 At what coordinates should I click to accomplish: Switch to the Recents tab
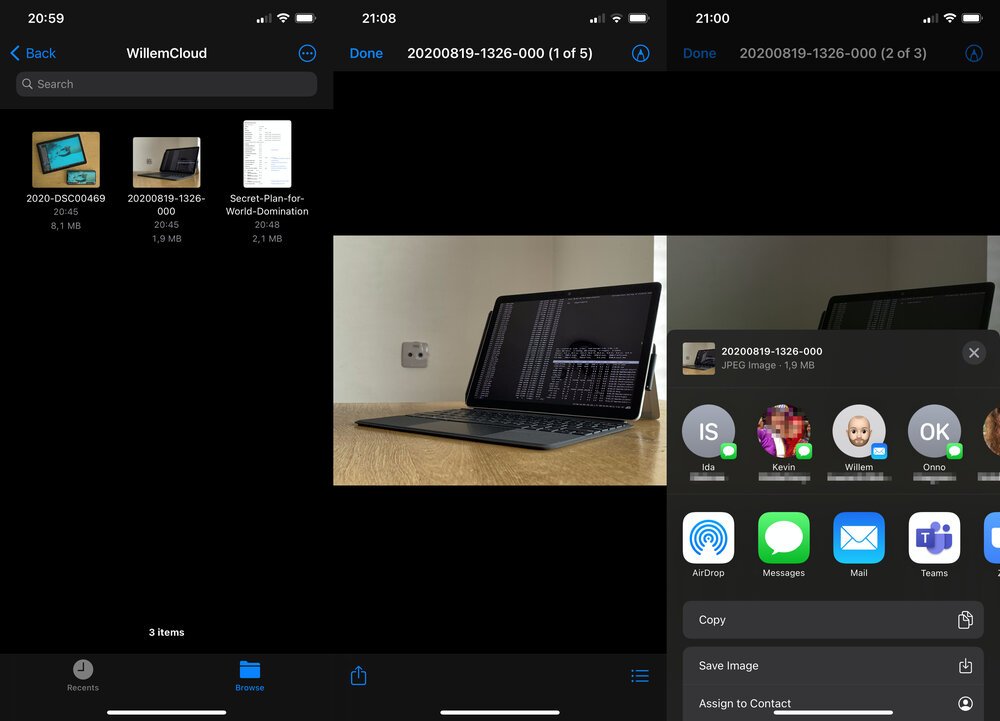83,674
